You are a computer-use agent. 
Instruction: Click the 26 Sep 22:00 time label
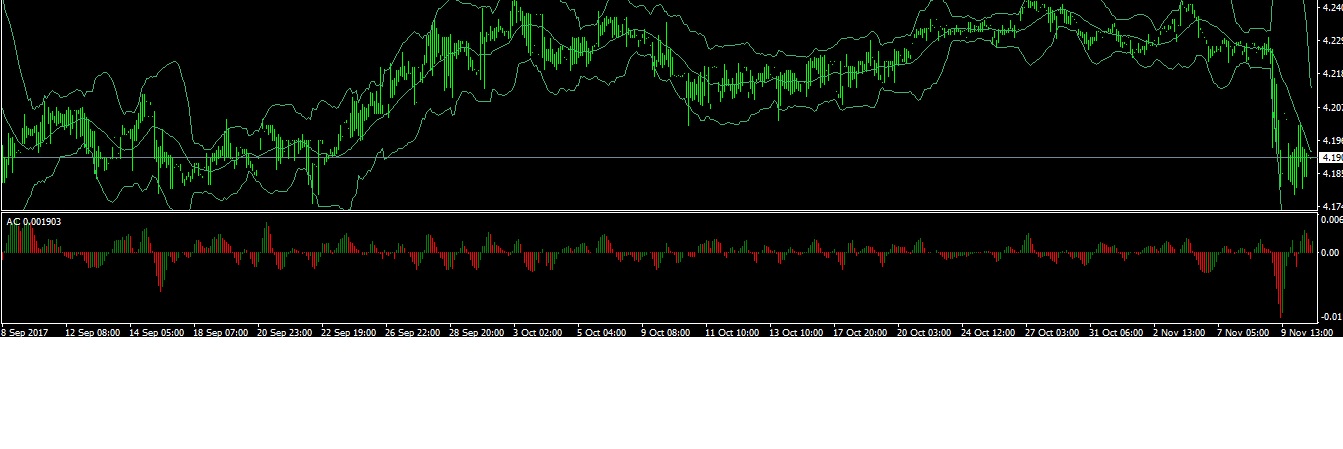pos(413,331)
